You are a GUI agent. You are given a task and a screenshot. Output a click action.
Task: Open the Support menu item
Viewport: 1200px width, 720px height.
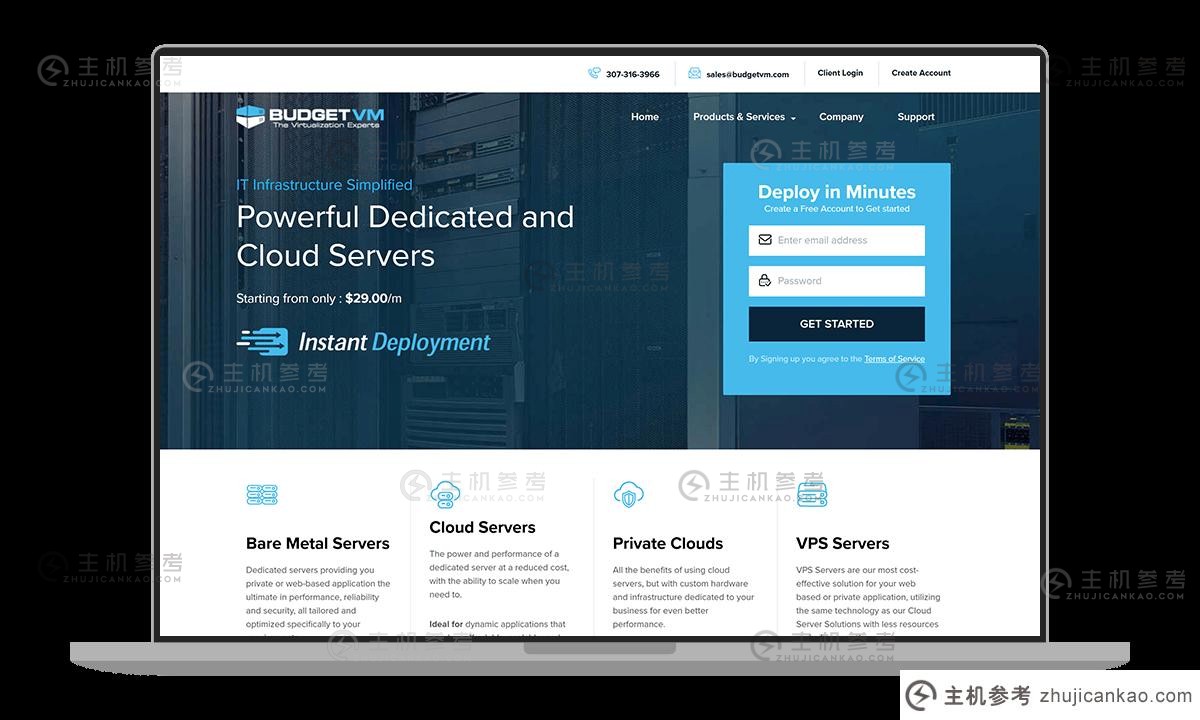coord(916,117)
